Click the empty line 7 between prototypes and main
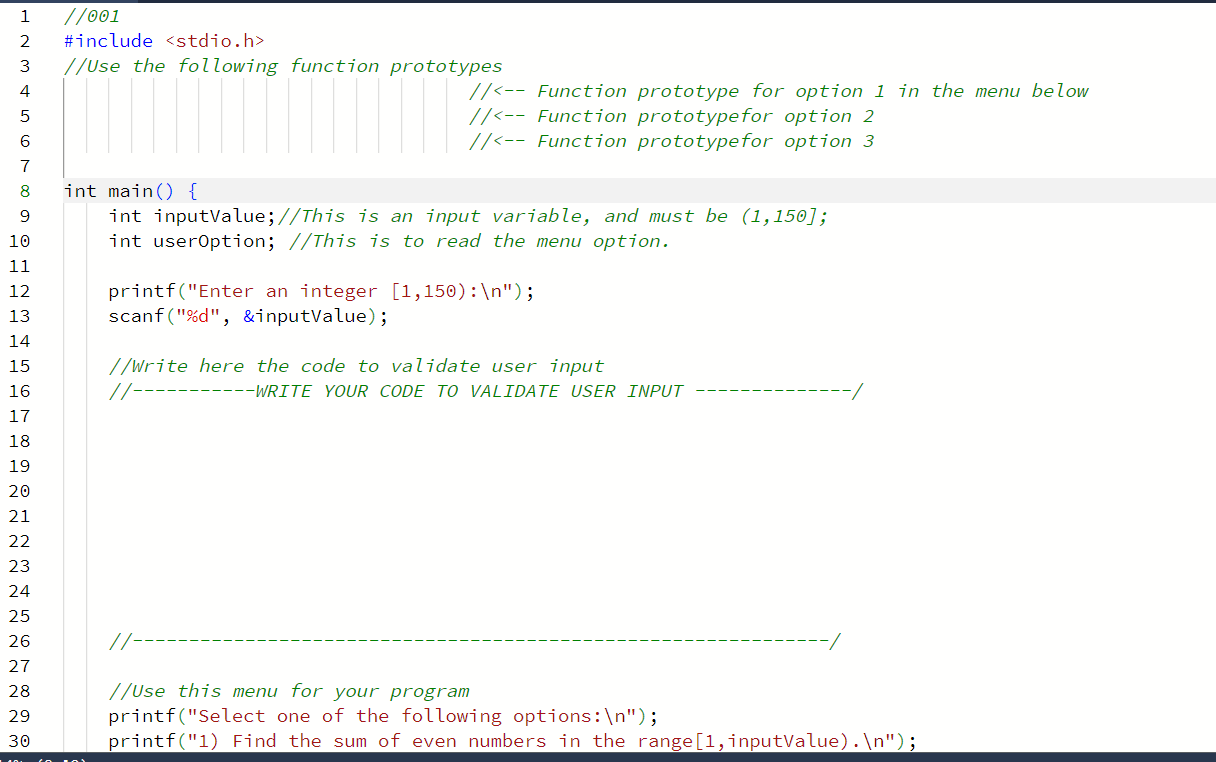The width and height of the screenshot is (1216, 762). [x=100, y=165]
